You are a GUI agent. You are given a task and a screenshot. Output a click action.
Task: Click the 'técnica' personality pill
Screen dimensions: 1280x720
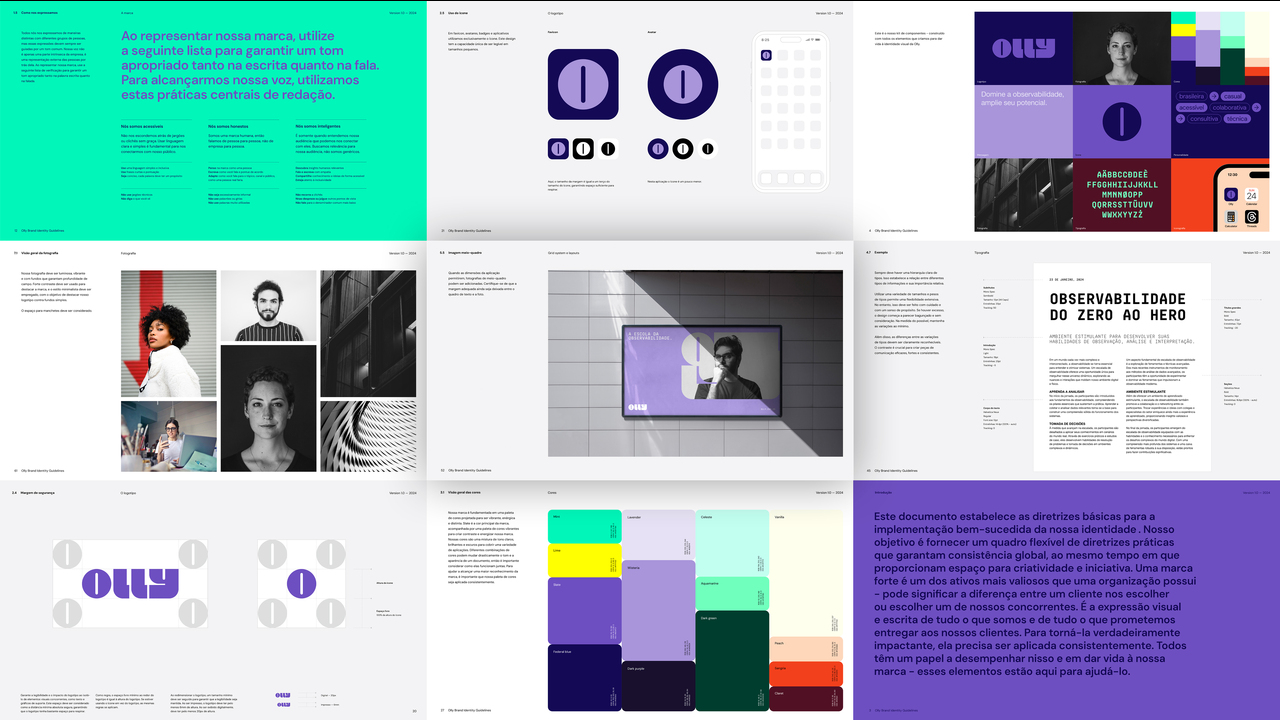point(1237,118)
